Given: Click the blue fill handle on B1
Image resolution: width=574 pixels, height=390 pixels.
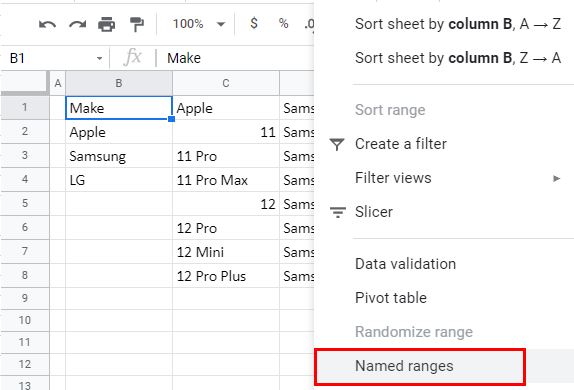Looking at the screenshot, I should (171, 119).
